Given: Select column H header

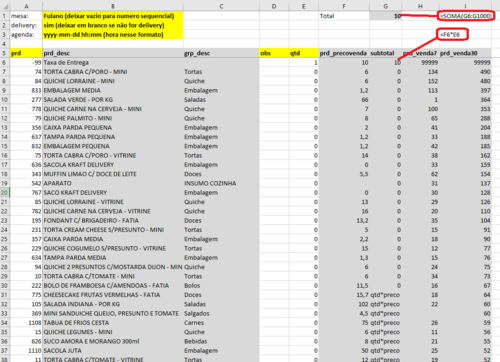Looking at the screenshot, I should coord(420,6).
